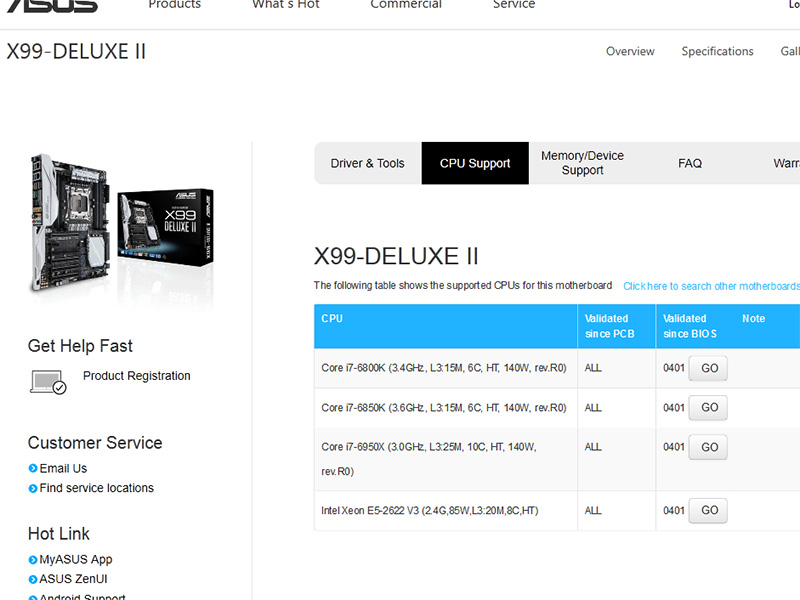Select the CPU Support tab
The width and height of the screenshot is (800, 600).
(475, 163)
